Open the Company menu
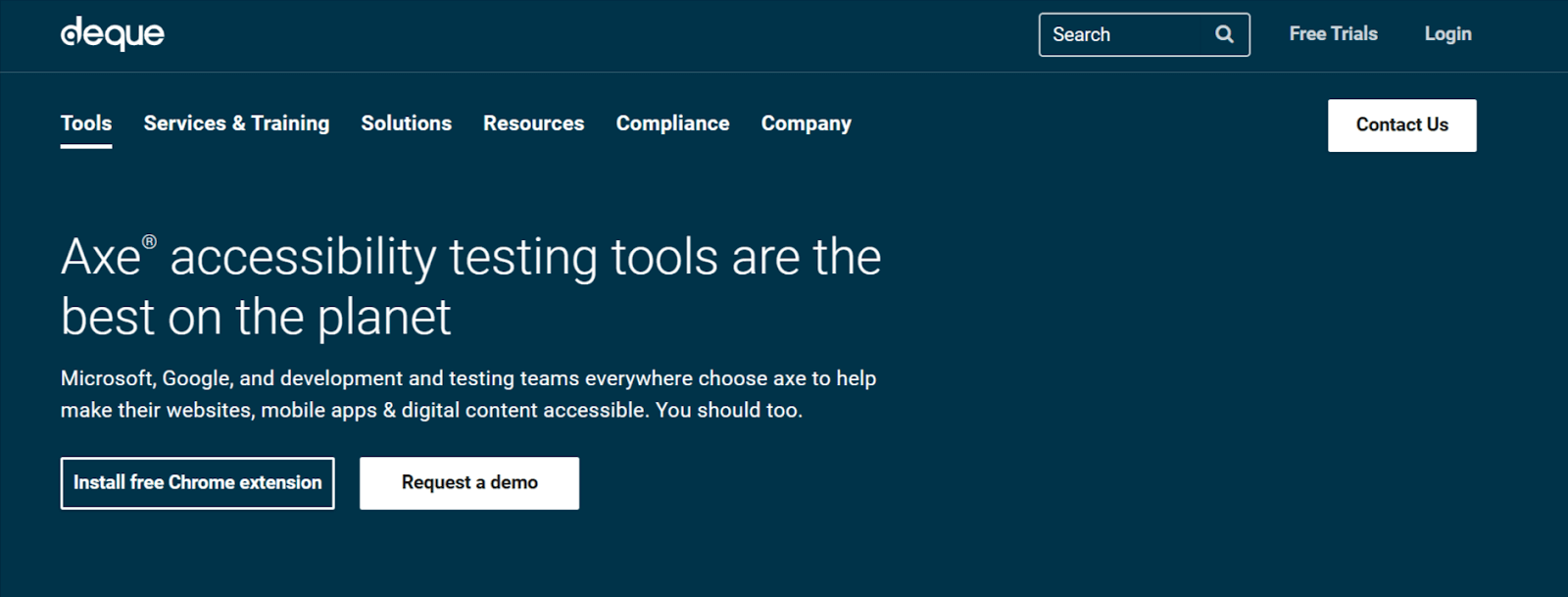The width and height of the screenshot is (1568, 597). 806,124
